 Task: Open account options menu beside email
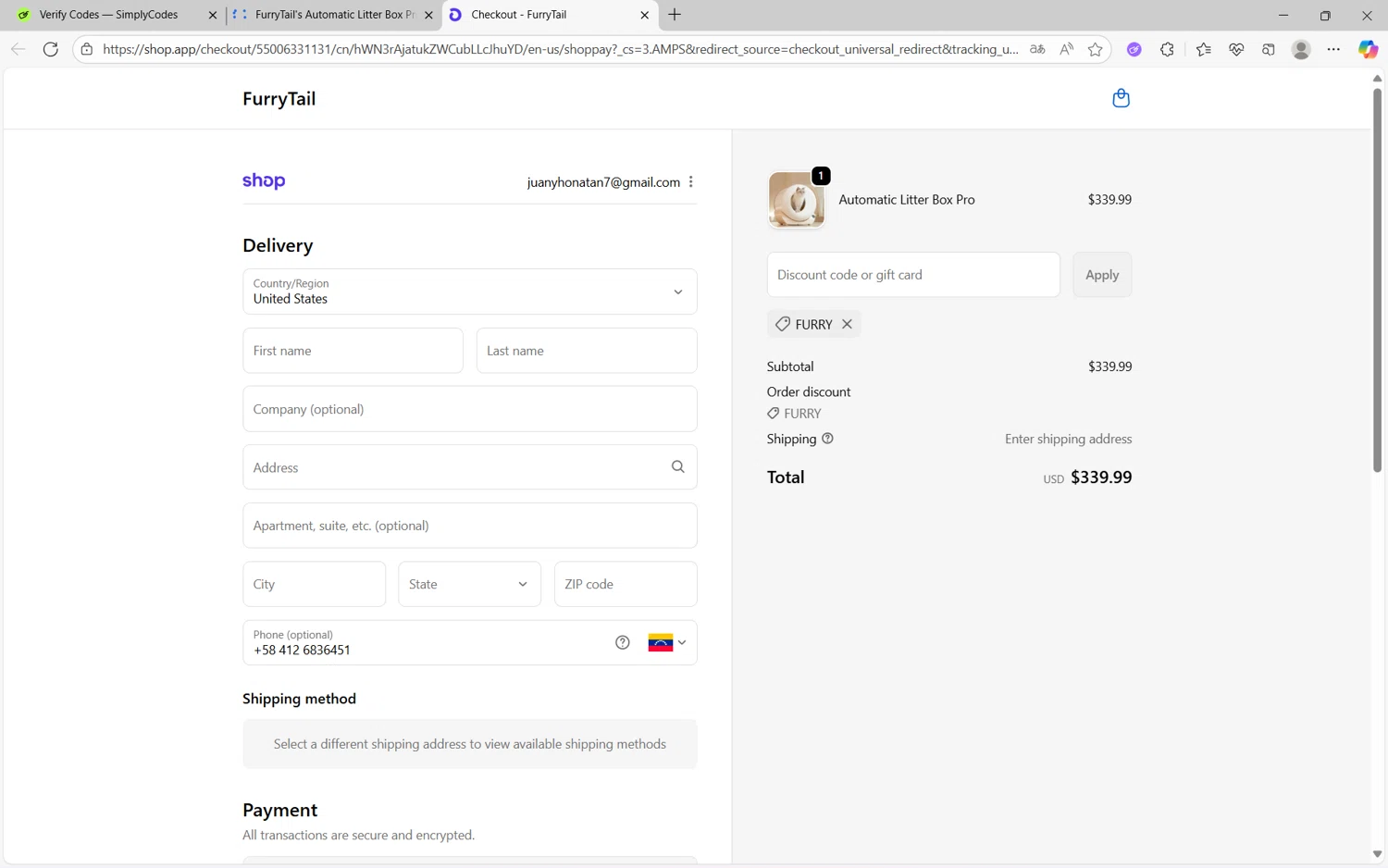point(691,182)
